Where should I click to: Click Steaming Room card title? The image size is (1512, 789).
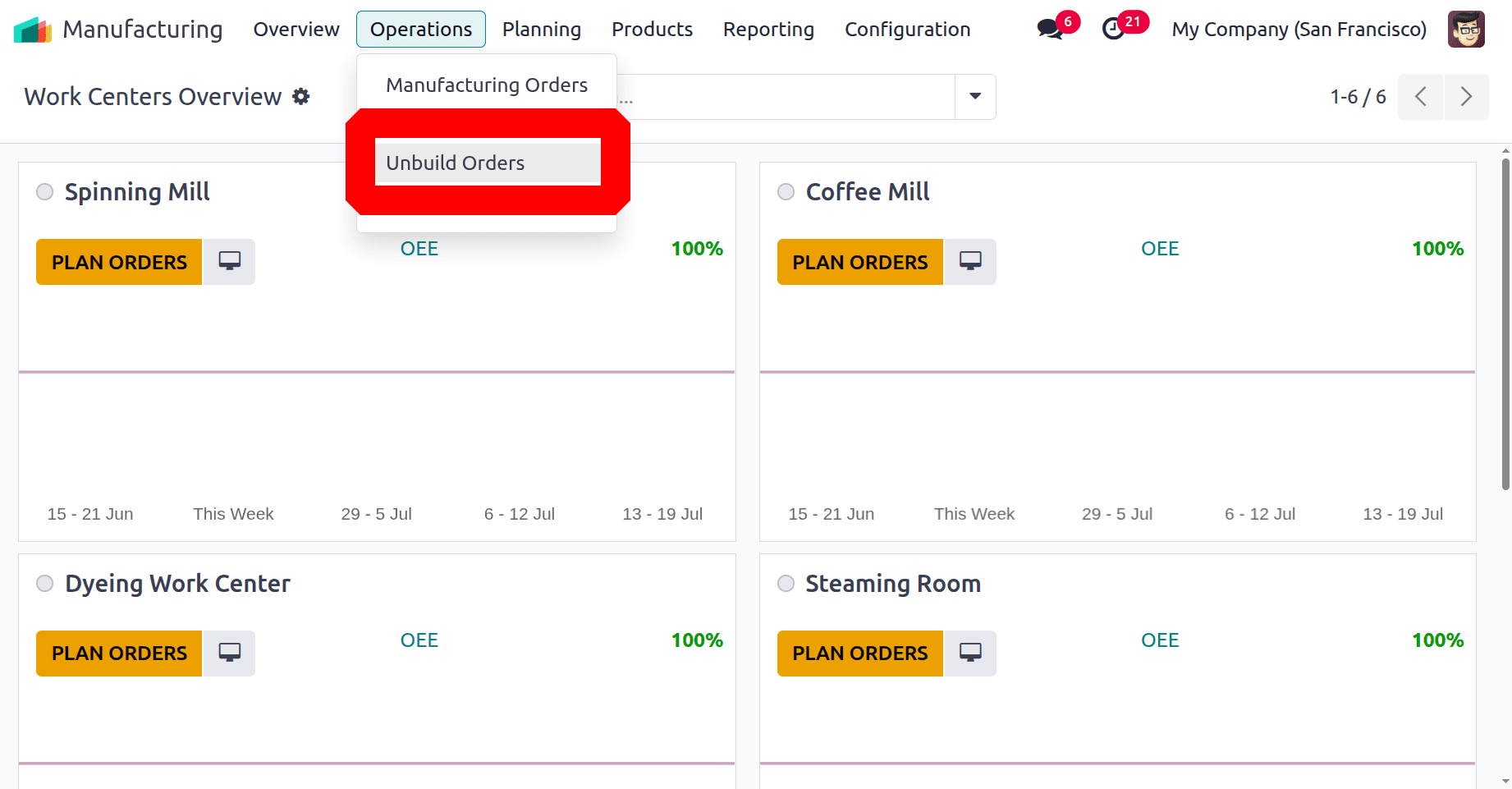[893, 584]
